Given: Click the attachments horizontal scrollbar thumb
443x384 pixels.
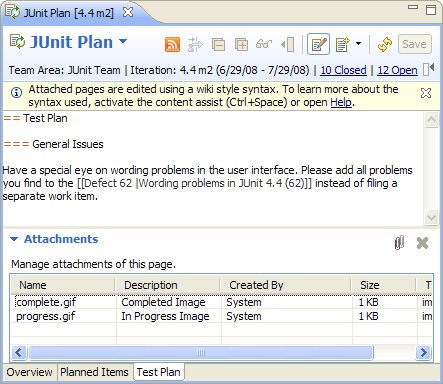Looking at the screenshot, I should point(201,352).
